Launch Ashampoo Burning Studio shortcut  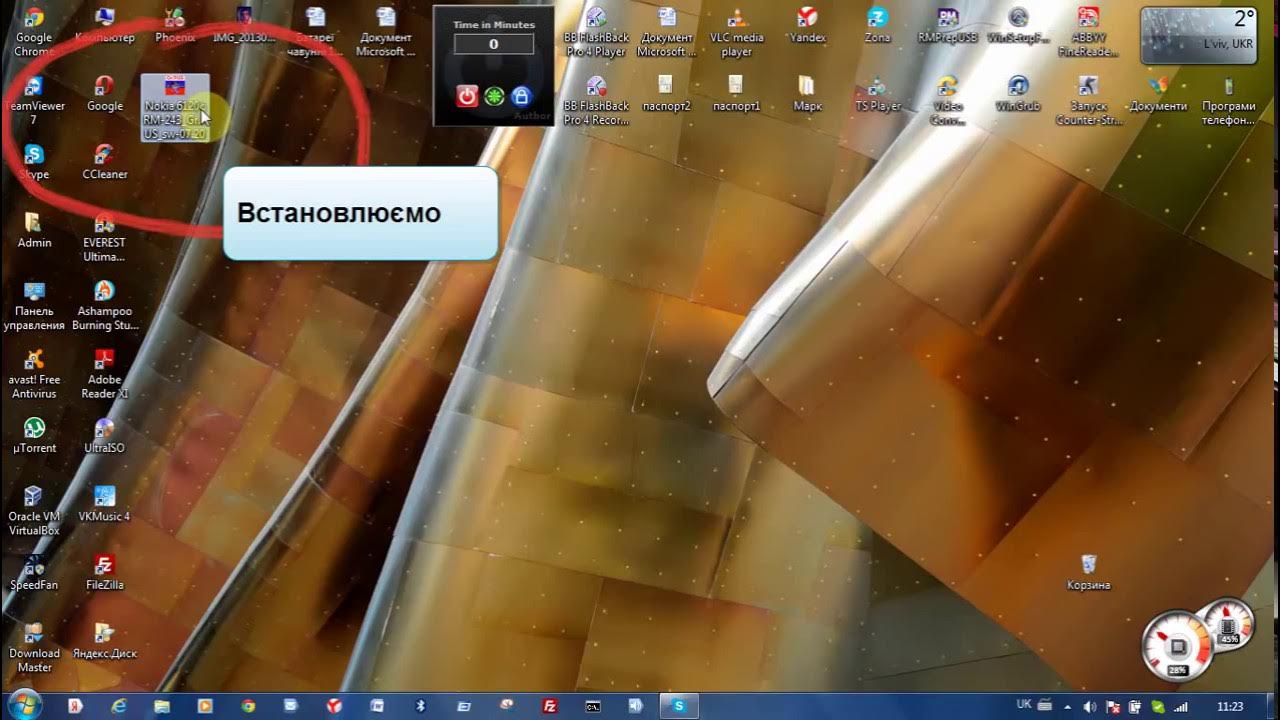click(x=104, y=305)
